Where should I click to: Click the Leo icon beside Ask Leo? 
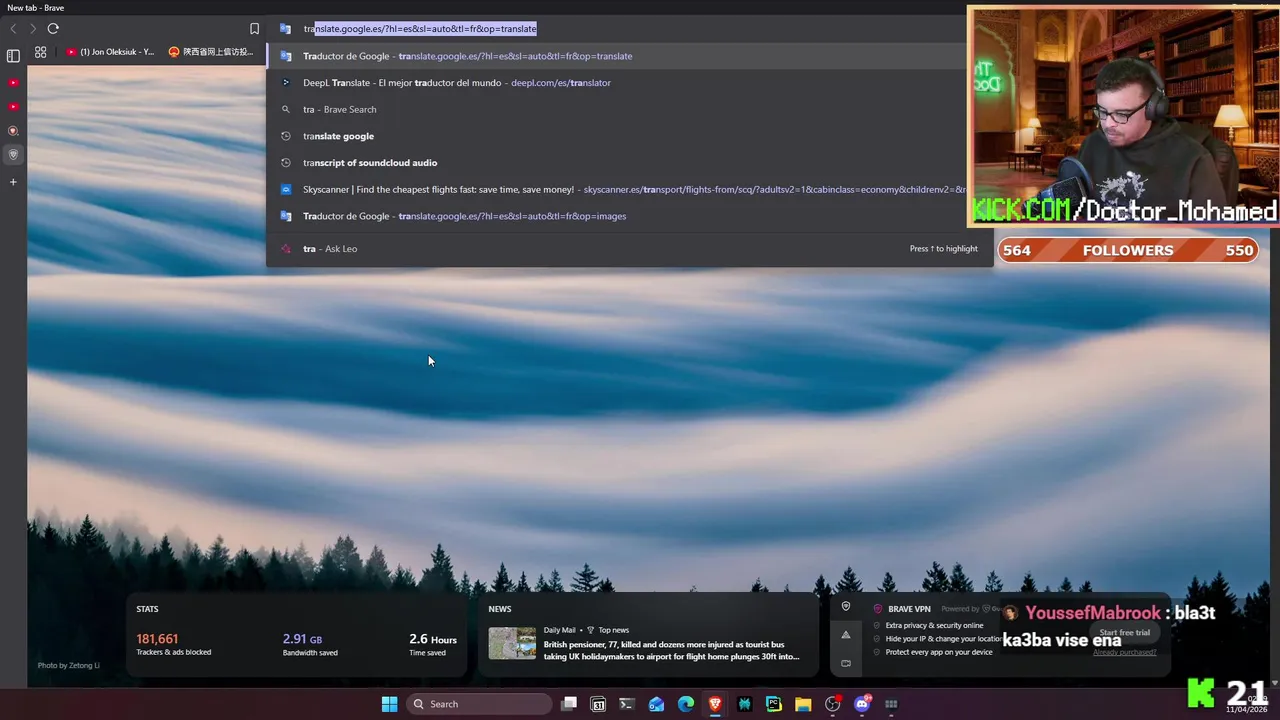[x=285, y=249]
